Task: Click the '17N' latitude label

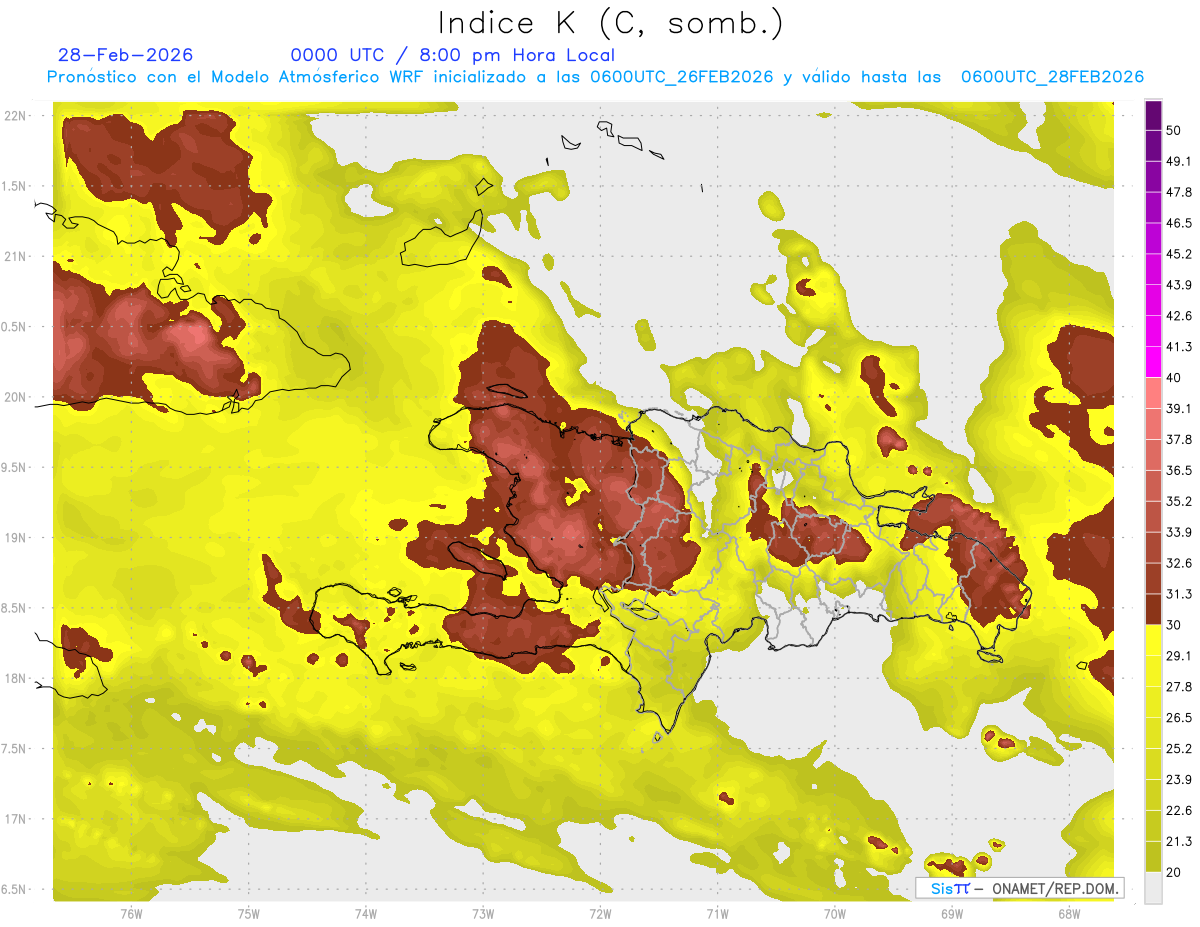Action: (x=15, y=819)
